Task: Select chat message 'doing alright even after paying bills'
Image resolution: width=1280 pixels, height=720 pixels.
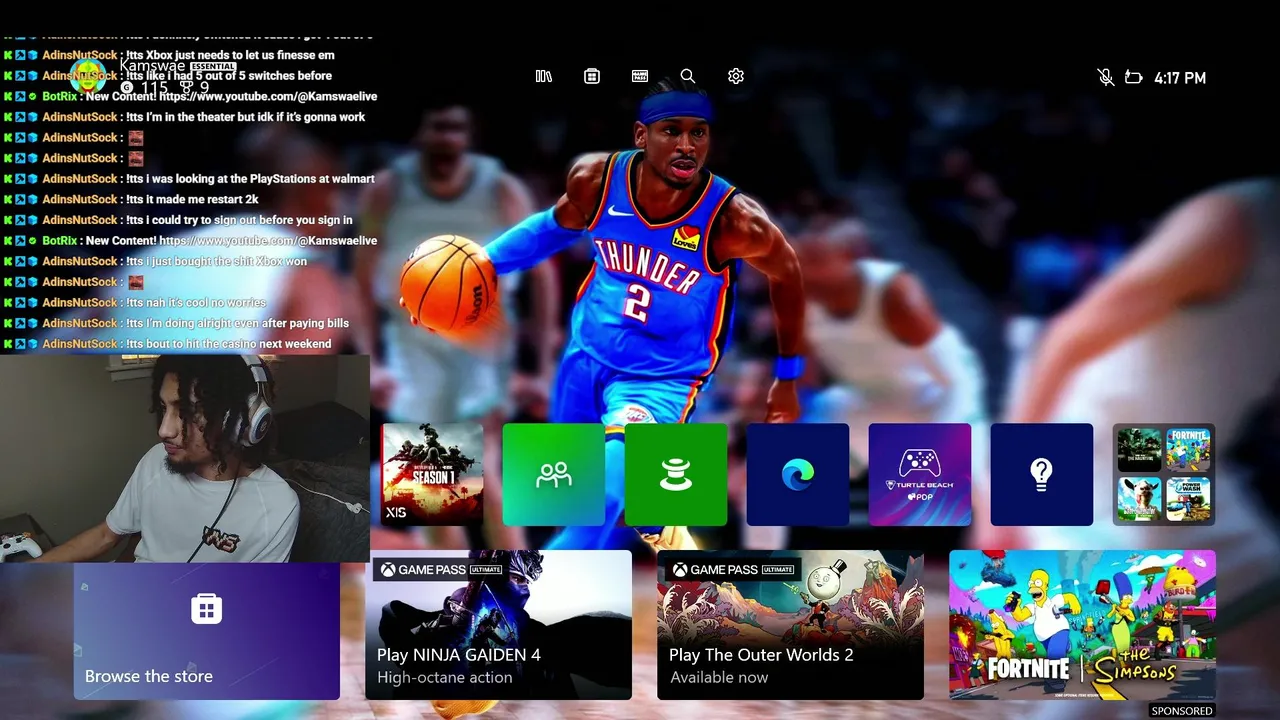Action: click(237, 323)
